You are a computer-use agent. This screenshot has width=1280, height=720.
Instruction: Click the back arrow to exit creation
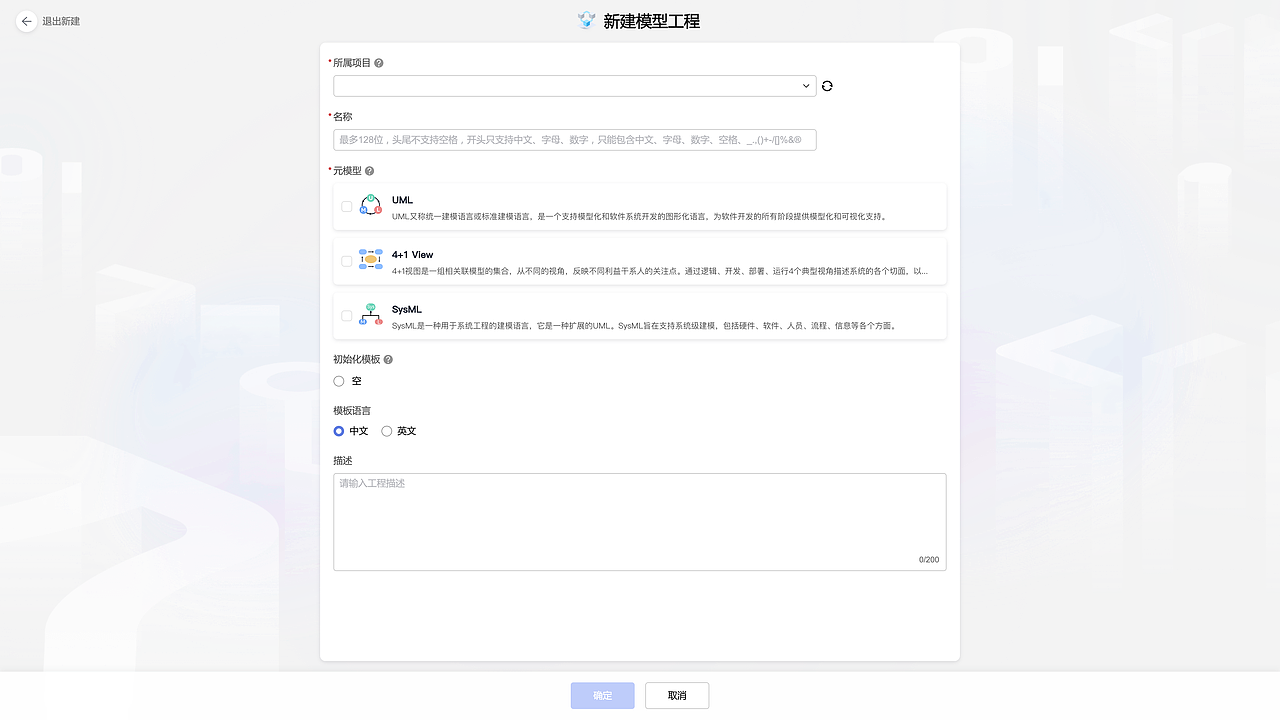click(25, 21)
